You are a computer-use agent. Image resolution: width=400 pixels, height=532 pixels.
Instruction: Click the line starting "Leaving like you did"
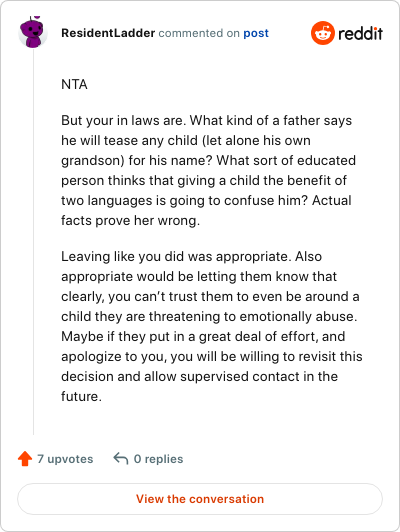(191, 256)
